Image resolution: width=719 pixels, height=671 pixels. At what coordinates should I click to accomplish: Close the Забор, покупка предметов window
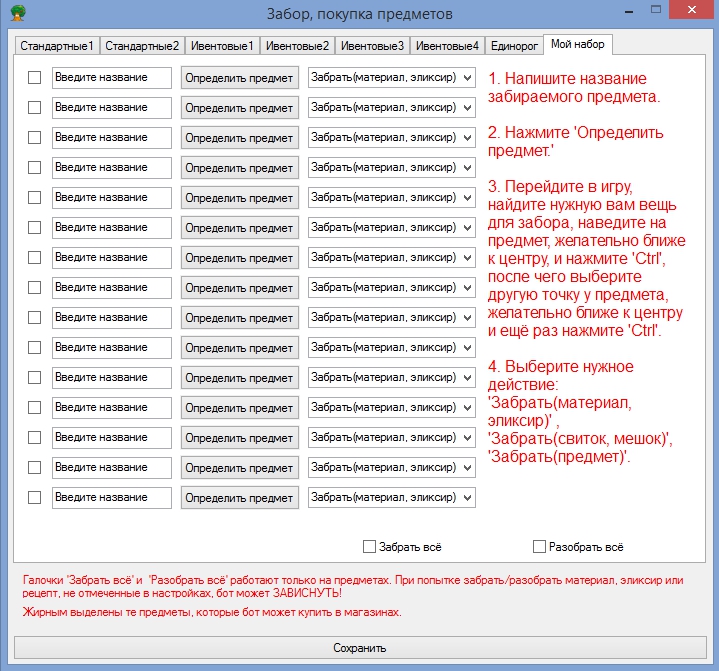(692, 9)
